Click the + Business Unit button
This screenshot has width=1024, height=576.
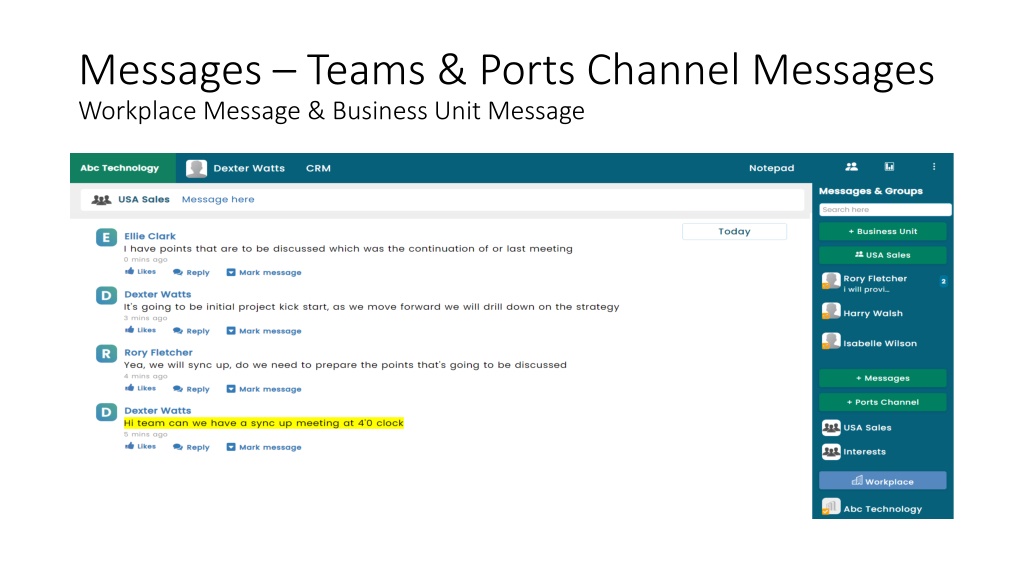882,231
